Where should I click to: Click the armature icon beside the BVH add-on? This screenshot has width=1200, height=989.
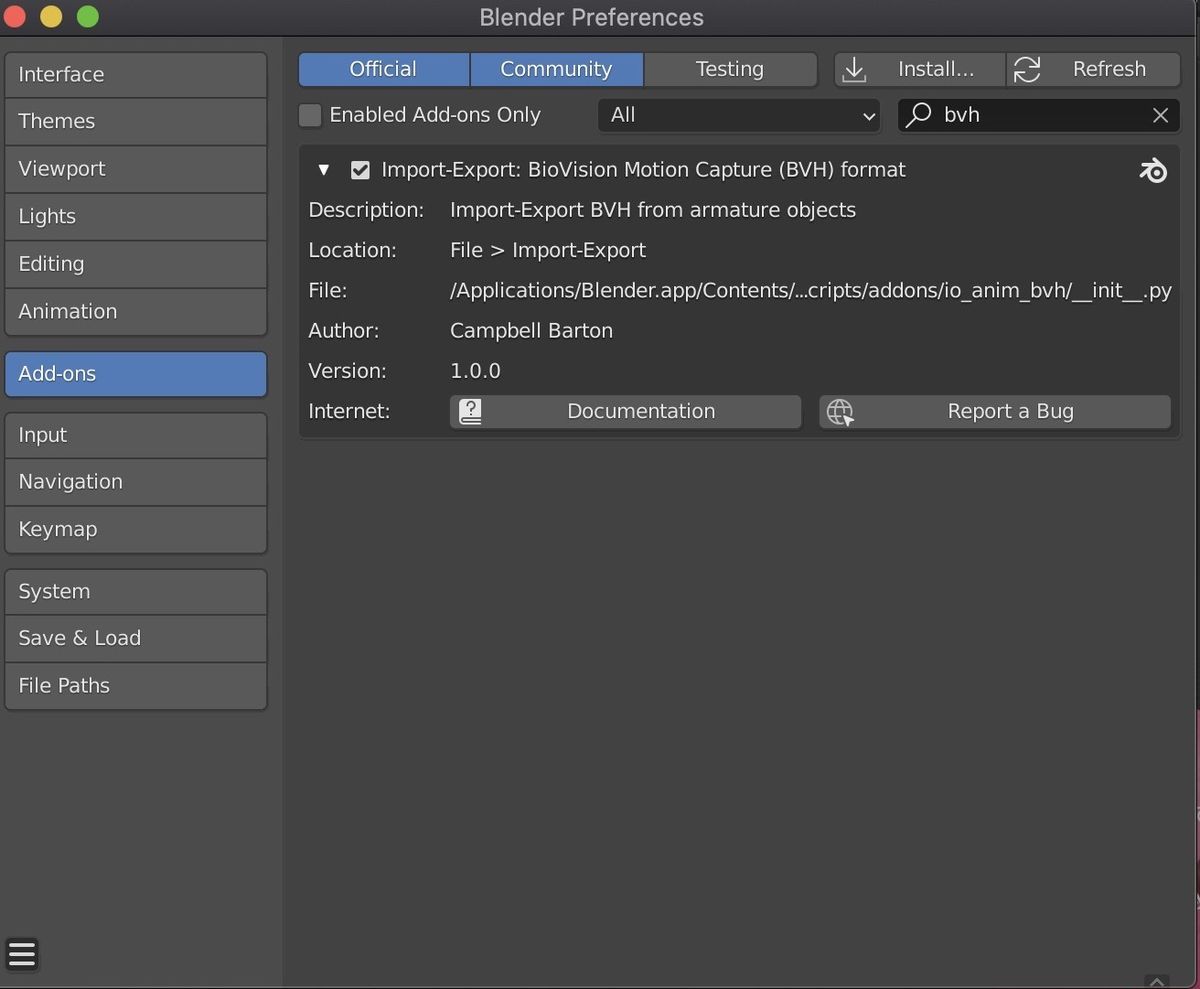coord(1153,170)
